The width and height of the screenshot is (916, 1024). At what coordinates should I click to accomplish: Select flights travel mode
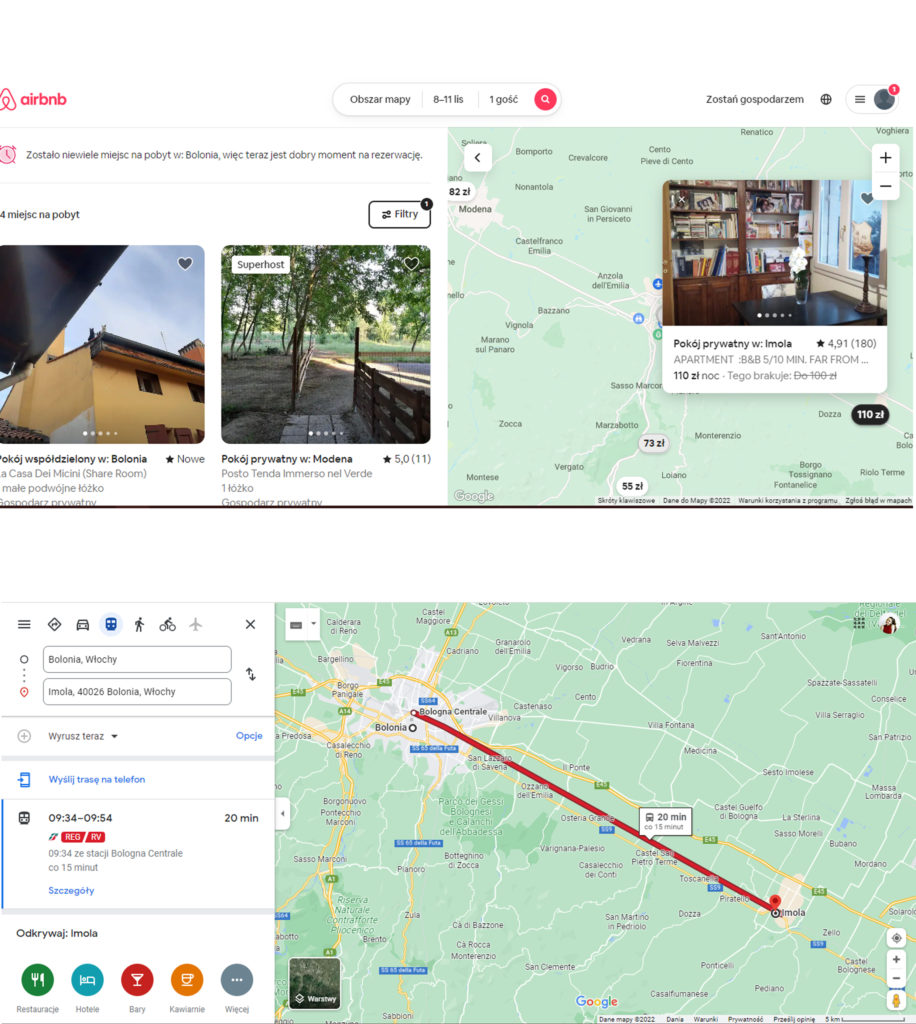click(195, 624)
